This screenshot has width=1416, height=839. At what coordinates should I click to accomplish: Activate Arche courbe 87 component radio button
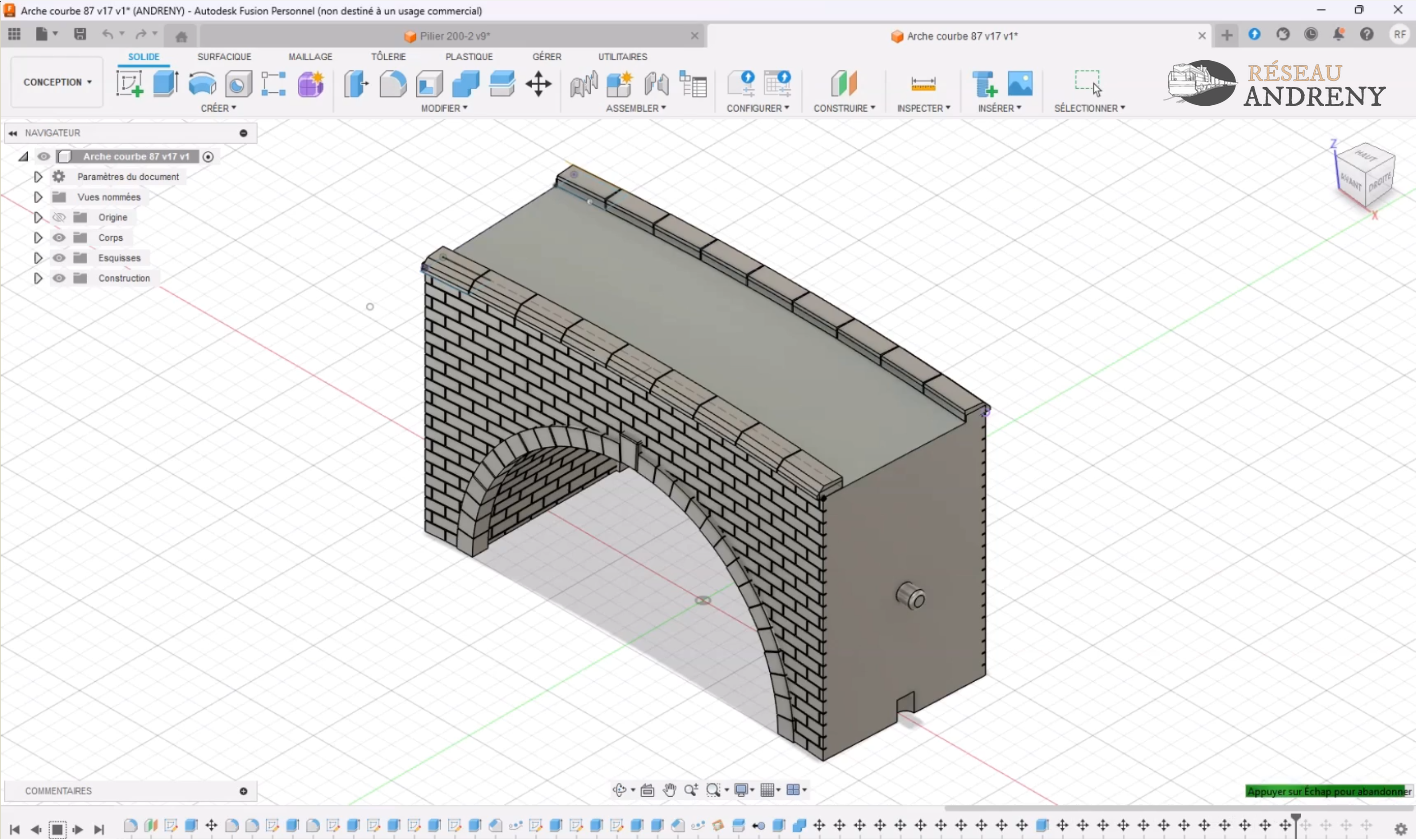(x=208, y=157)
